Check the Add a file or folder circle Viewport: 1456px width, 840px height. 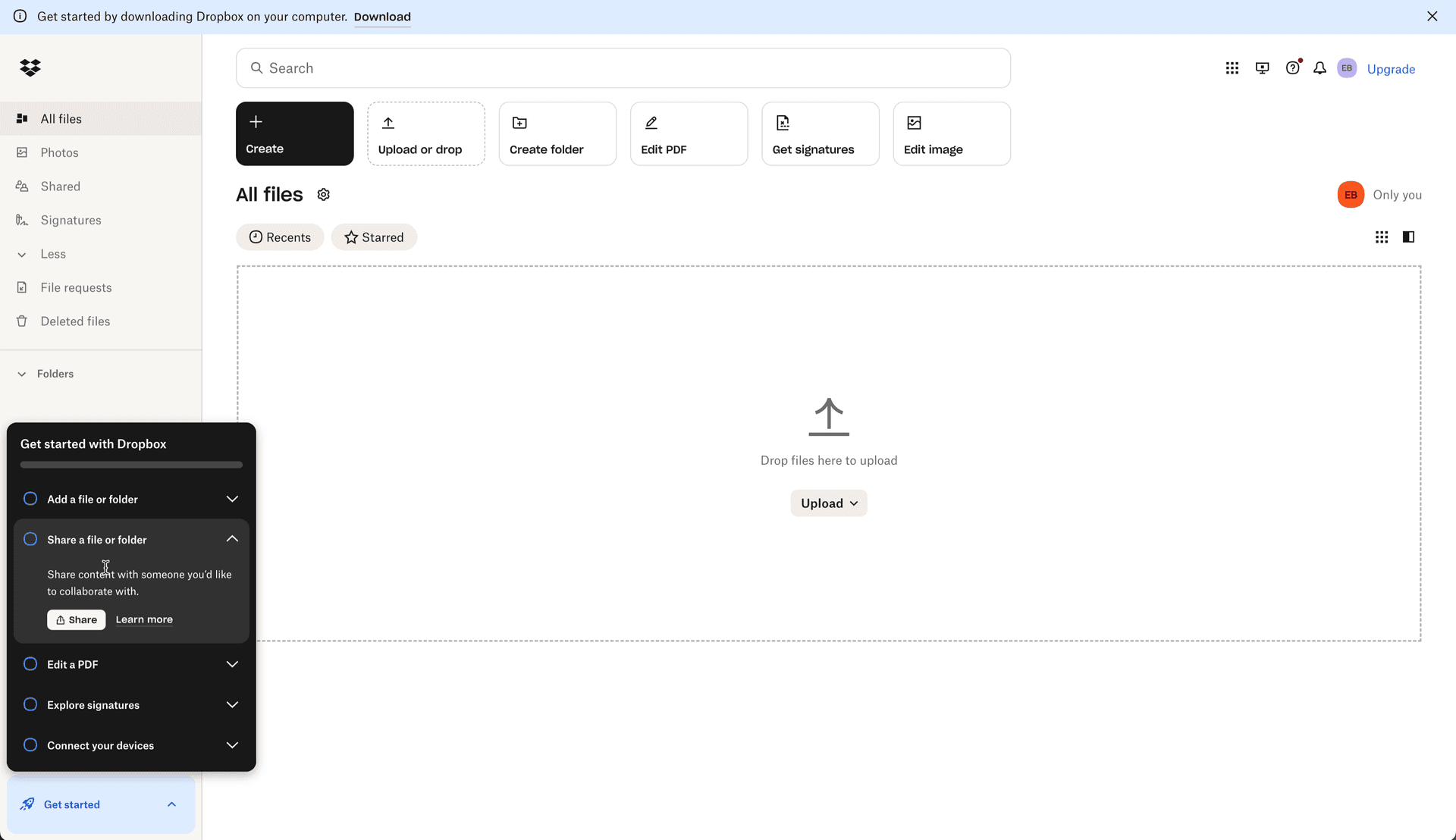pyautogui.click(x=30, y=499)
